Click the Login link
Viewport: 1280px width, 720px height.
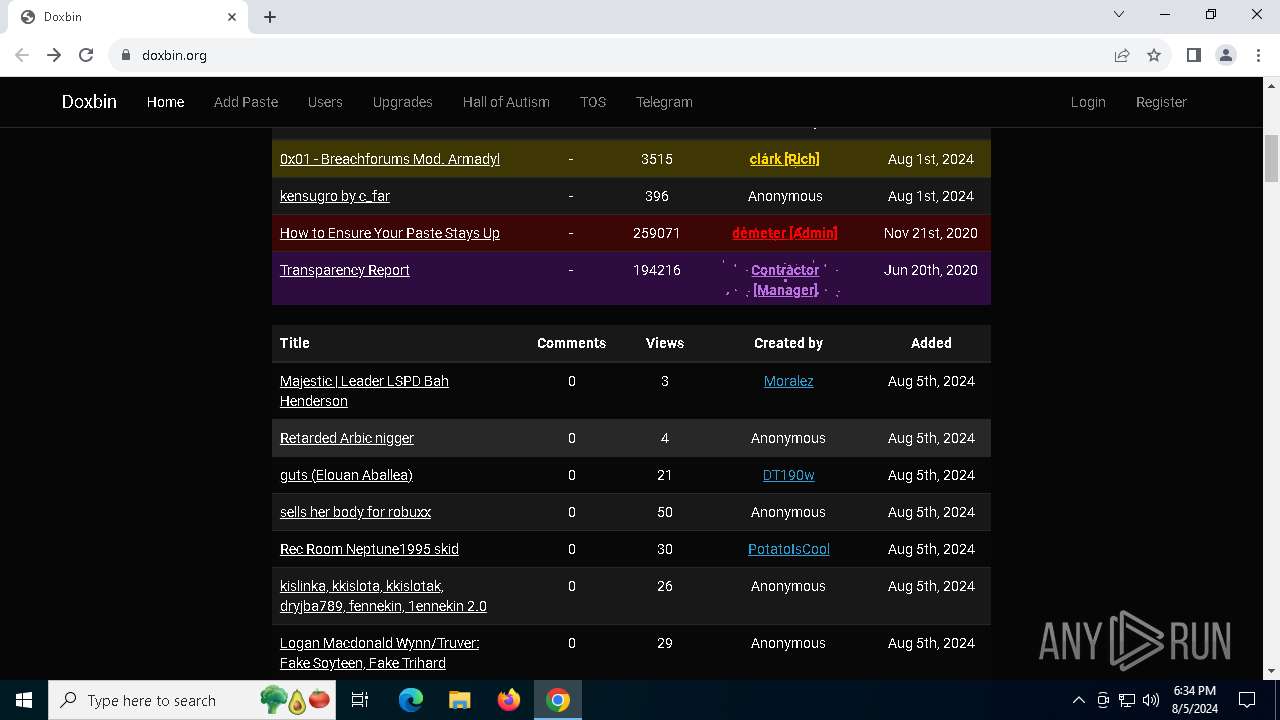pyautogui.click(x=1088, y=102)
